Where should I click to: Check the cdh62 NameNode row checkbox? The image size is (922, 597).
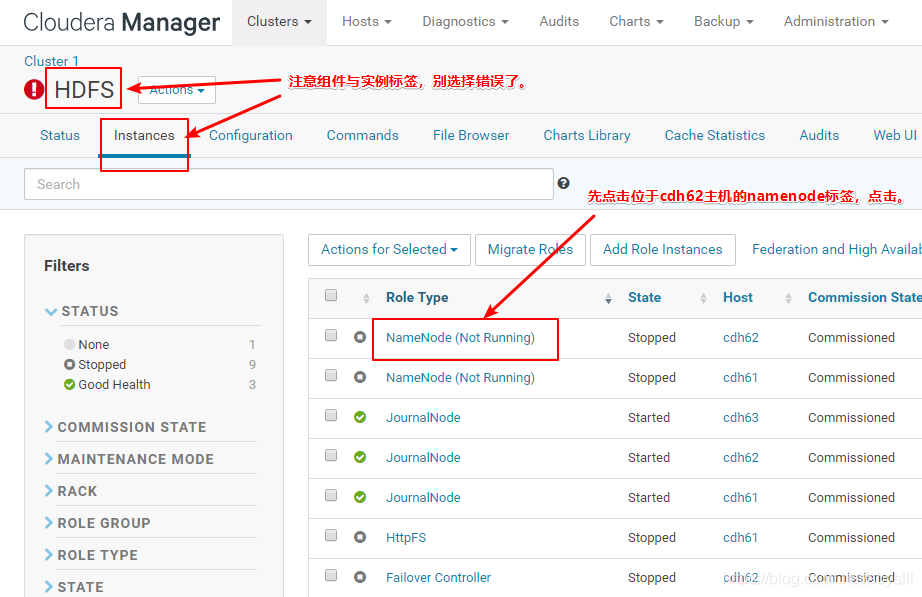pos(331,335)
